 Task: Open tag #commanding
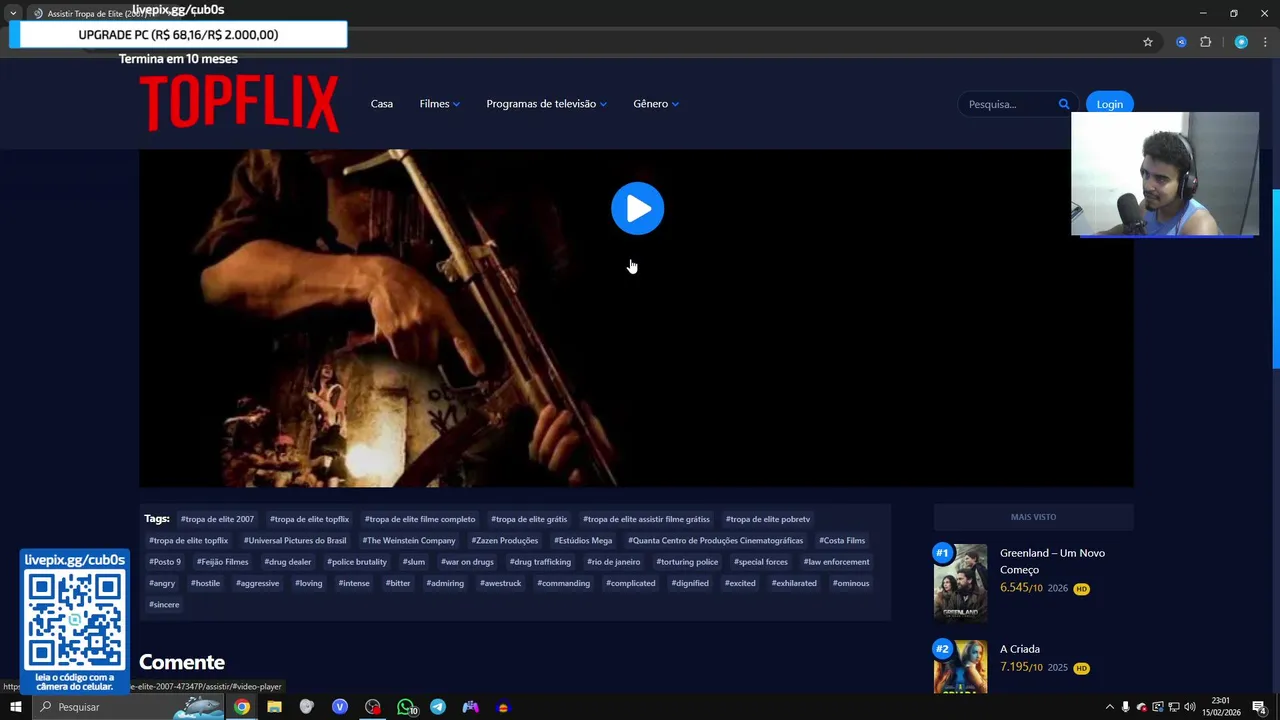coord(563,583)
